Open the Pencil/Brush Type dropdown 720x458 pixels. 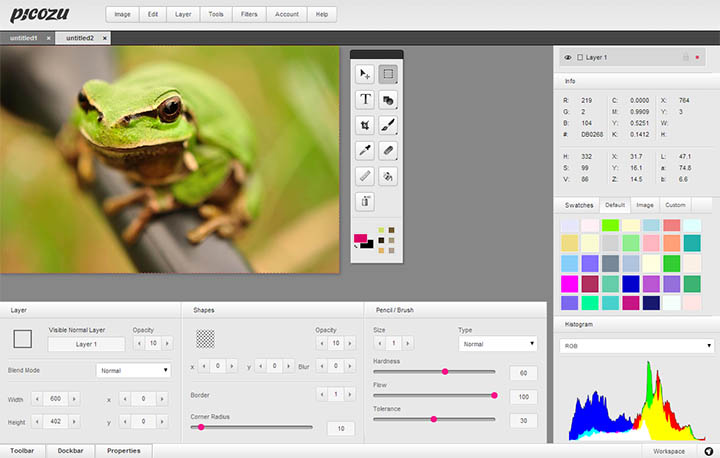click(x=498, y=344)
